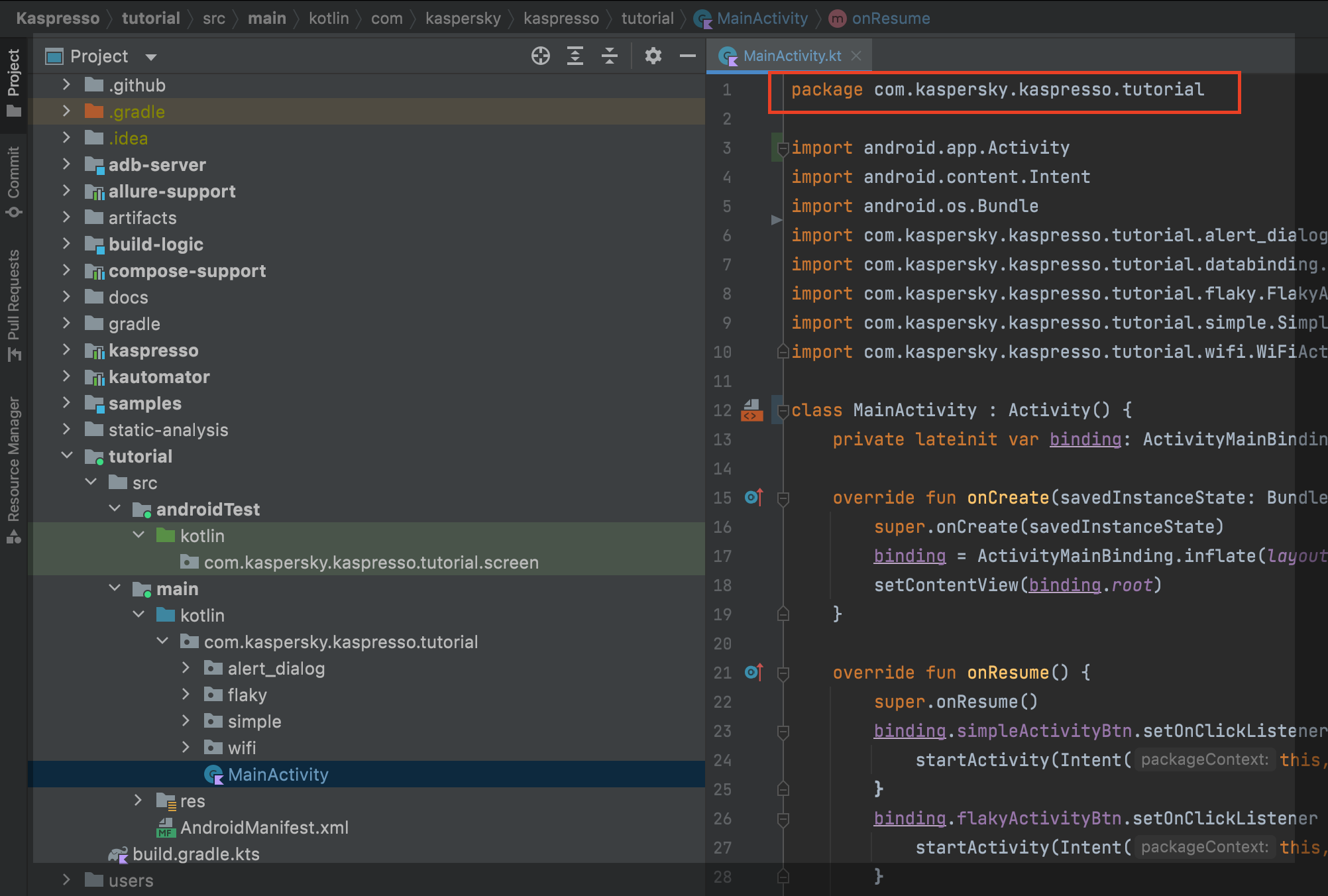1328x896 pixels.
Task: Fold the onResume function on line 21
Action: pyautogui.click(x=783, y=673)
